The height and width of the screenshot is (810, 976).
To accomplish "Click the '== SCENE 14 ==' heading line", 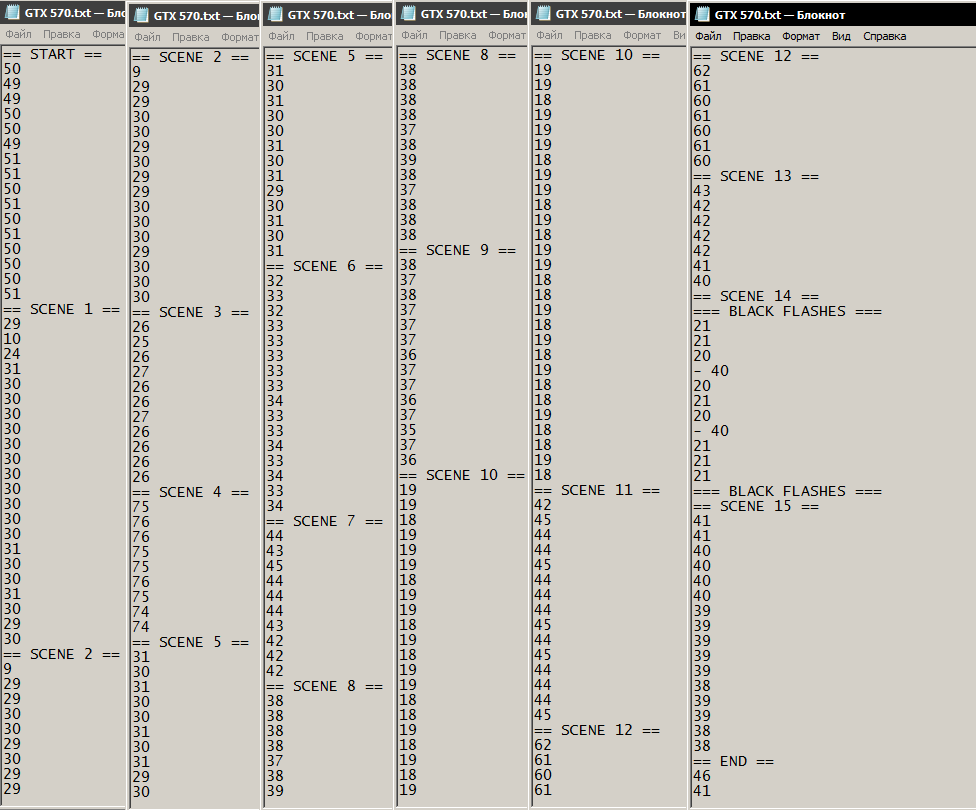I will pos(756,296).
